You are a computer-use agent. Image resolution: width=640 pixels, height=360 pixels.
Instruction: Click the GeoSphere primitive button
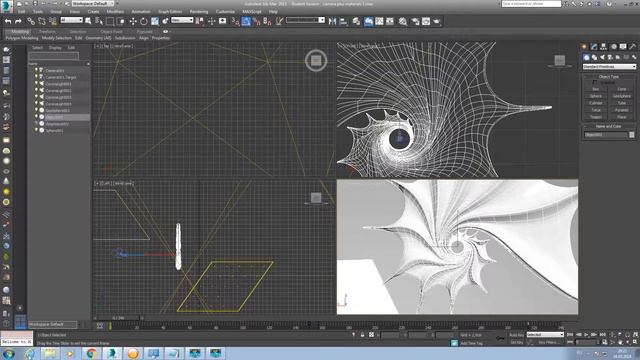[x=622, y=96]
